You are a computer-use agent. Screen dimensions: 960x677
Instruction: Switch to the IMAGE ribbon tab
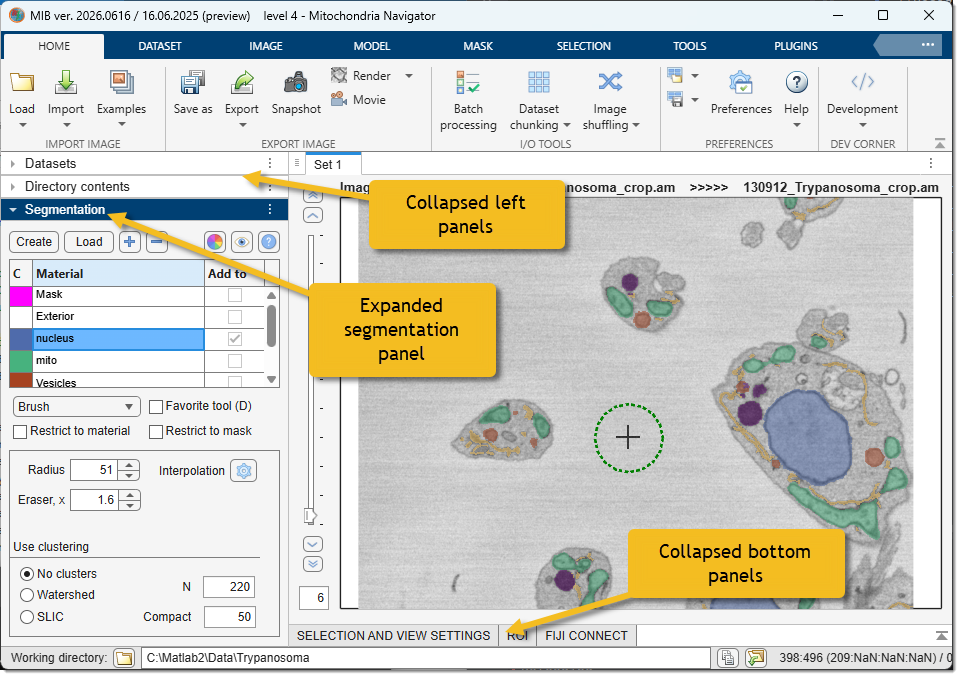[266, 46]
